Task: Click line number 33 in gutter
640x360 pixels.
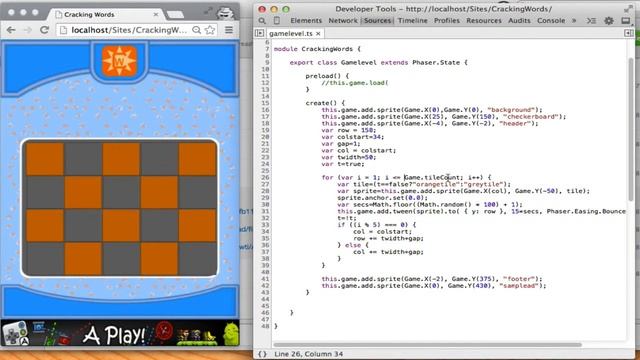Action: pyautogui.click(x=265, y=224)
